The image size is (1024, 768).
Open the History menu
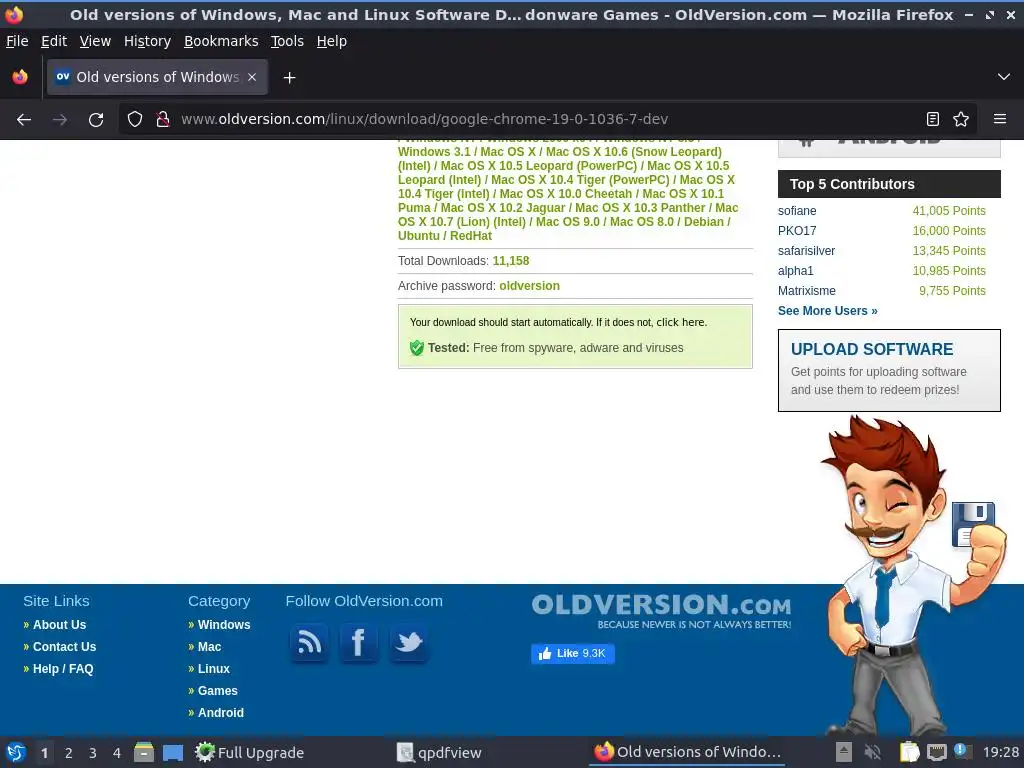(x=148, y=41)
